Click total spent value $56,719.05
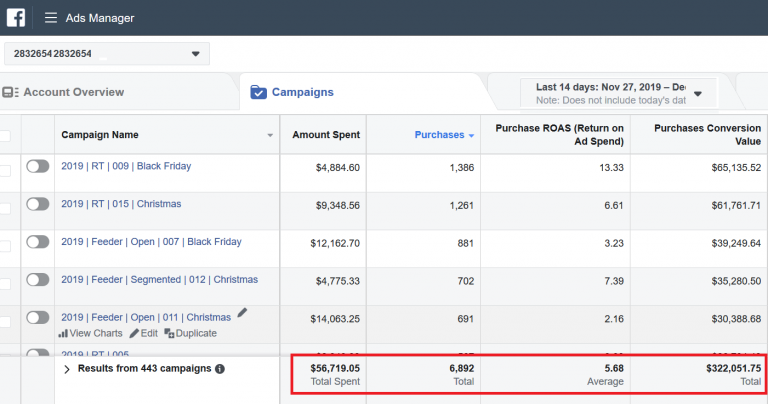 (x=335, y=368)
